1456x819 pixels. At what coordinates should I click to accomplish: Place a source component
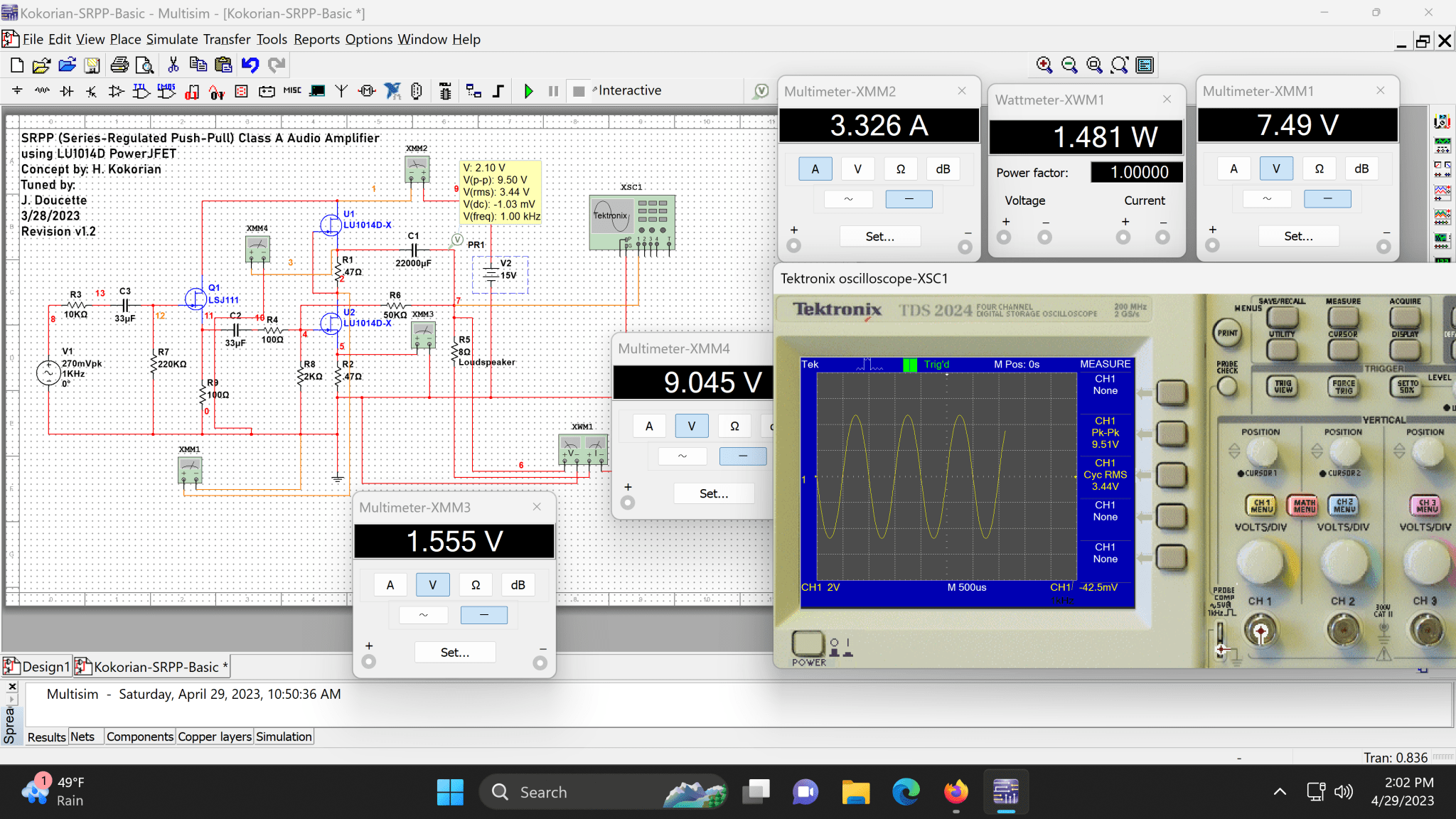(x=17, y=91)
